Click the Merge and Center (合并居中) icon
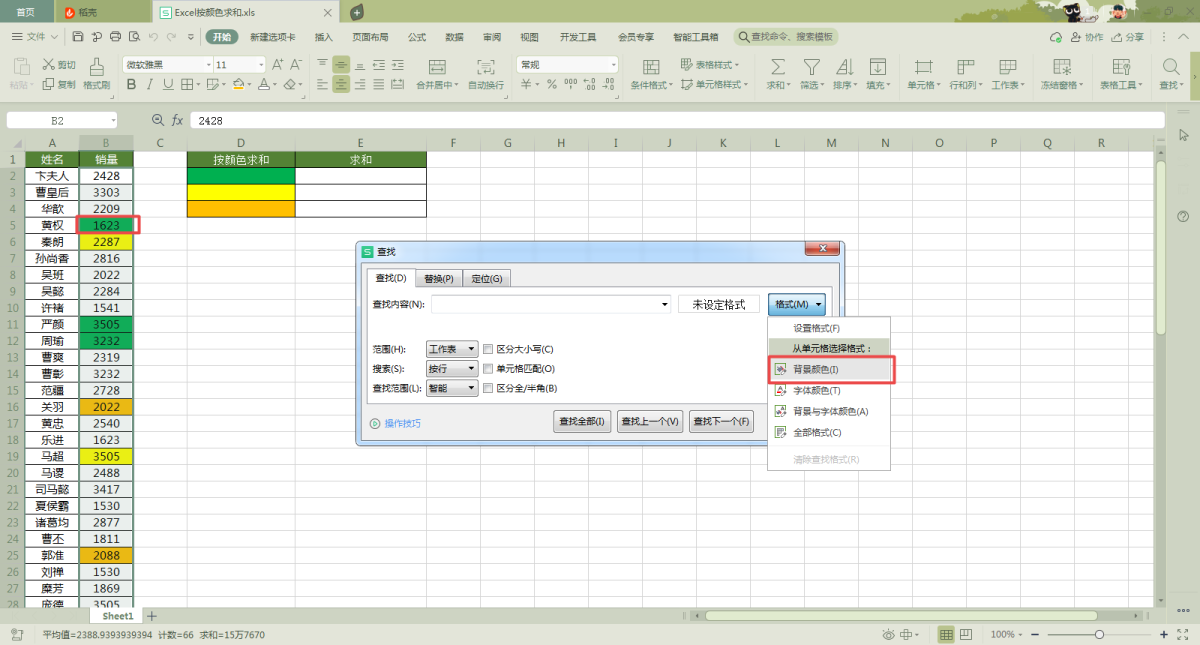1200x645 pixels. point(436,67)
